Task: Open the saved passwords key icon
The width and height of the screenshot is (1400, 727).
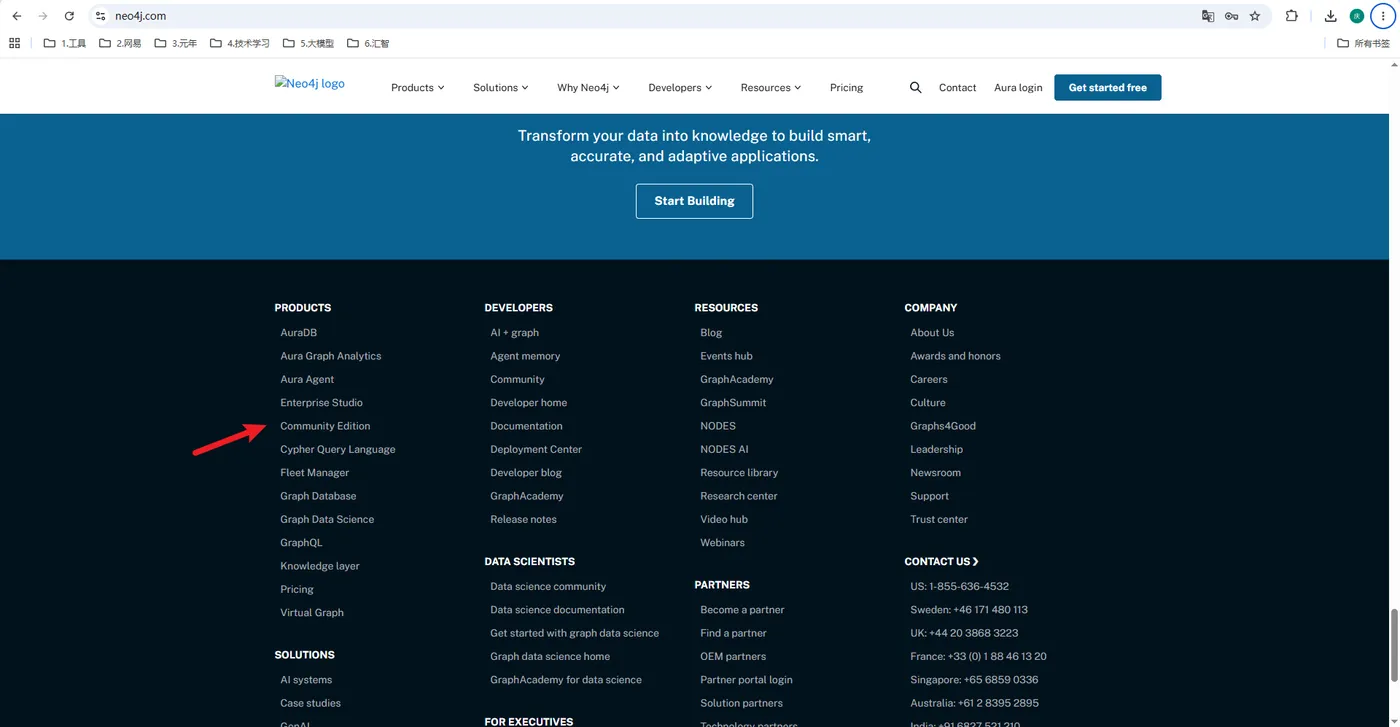Action: click(x=1231, y=16)
